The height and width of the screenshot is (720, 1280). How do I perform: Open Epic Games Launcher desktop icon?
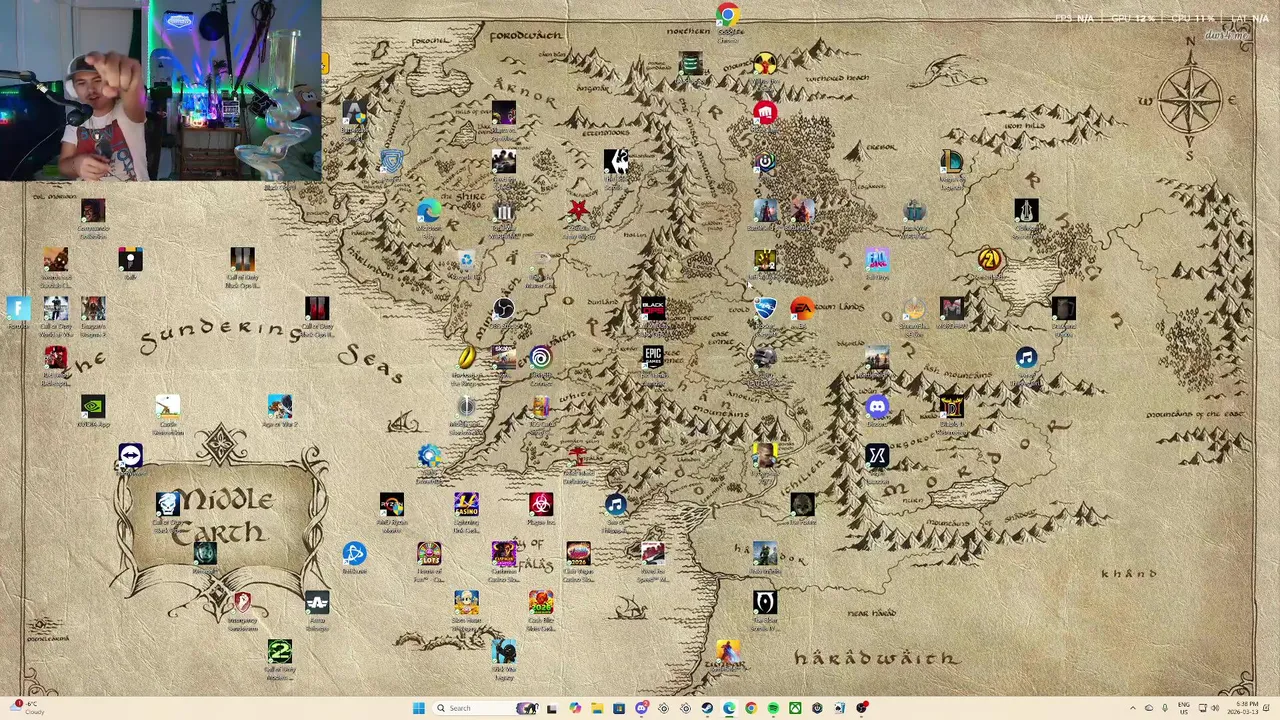tap(653, 358)
